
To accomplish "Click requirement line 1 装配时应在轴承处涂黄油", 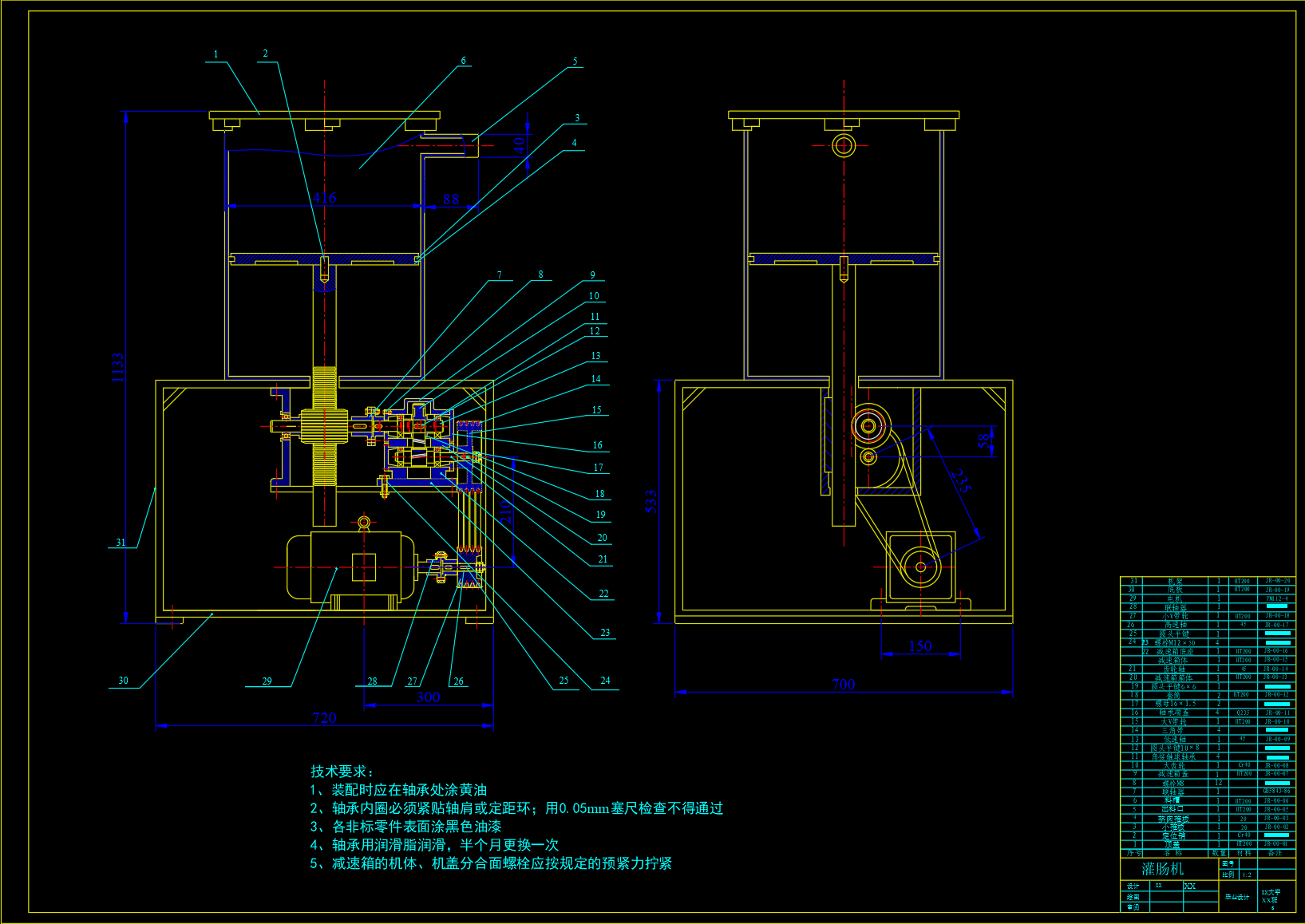I will pos(398,790).
